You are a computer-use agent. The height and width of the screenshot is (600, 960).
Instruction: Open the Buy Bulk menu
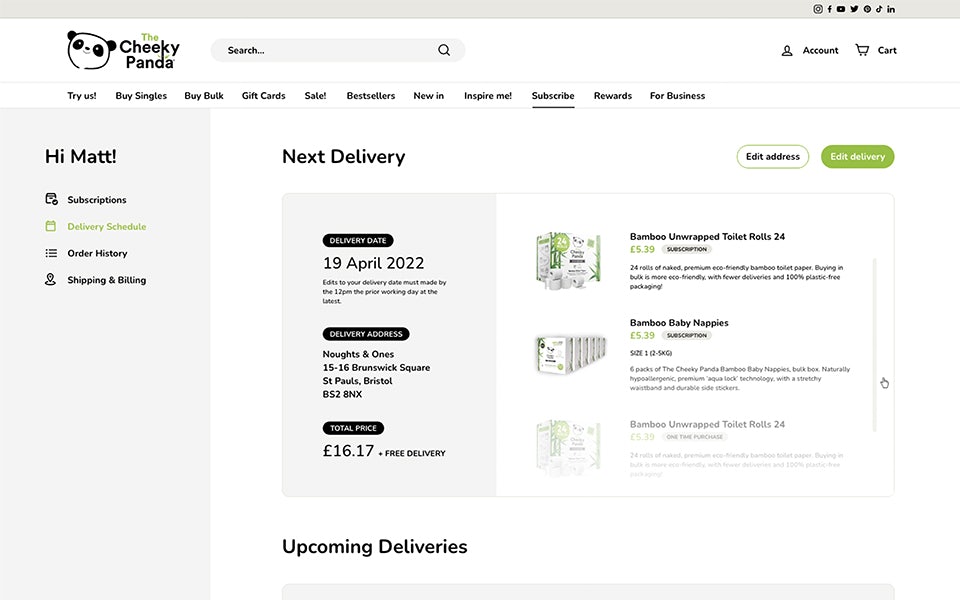pyautogui.click(x=204, y=96)
